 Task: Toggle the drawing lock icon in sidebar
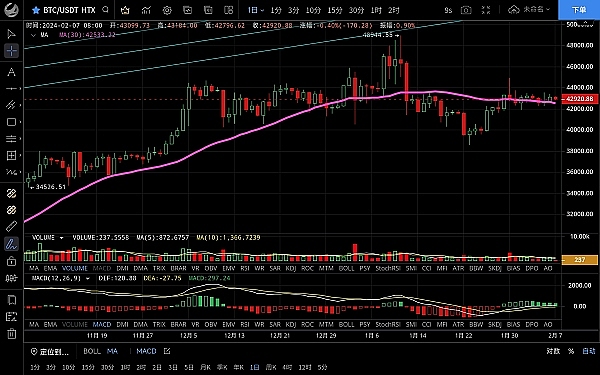pos(11,261)
